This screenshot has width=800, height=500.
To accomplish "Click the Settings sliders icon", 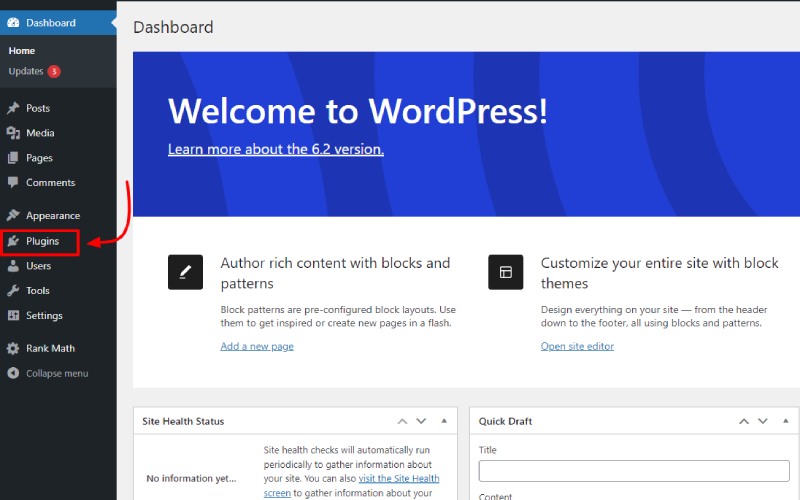I will click(x=13, y=315).
